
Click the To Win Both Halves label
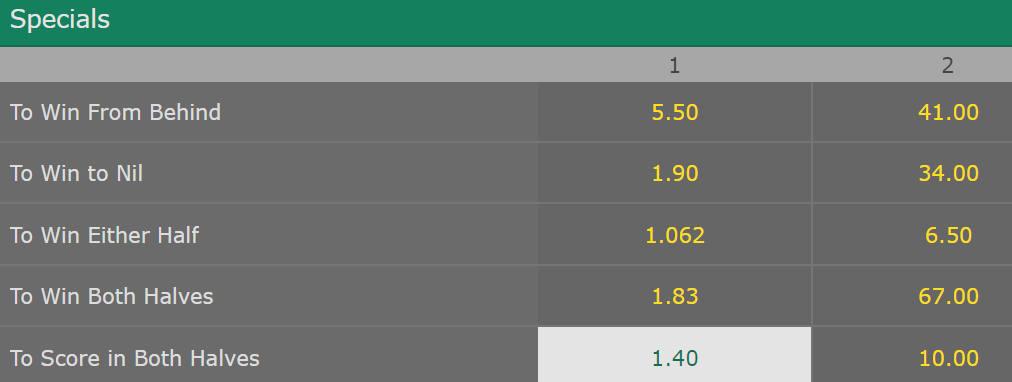point(112,296)
